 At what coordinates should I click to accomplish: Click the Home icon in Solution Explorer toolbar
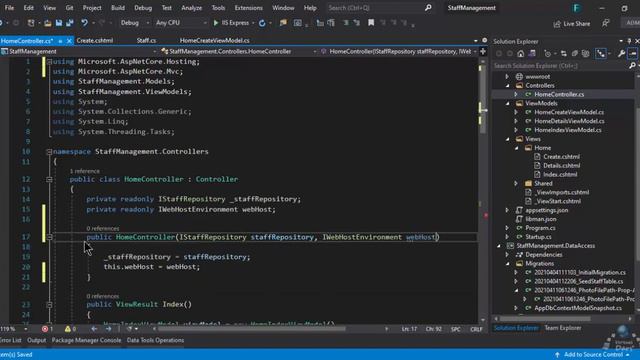[520, 53]
